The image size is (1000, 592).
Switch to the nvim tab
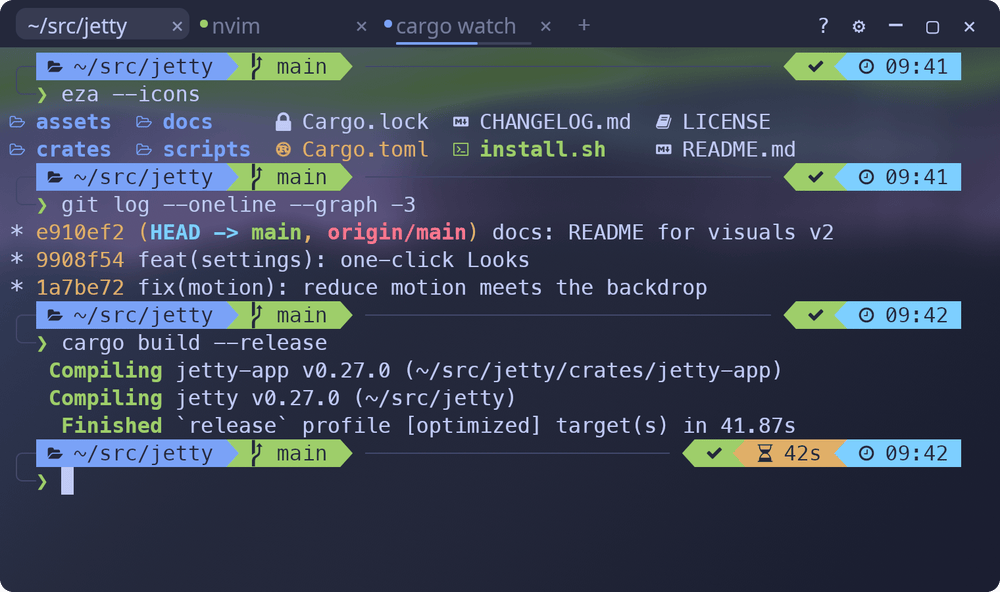284,26
